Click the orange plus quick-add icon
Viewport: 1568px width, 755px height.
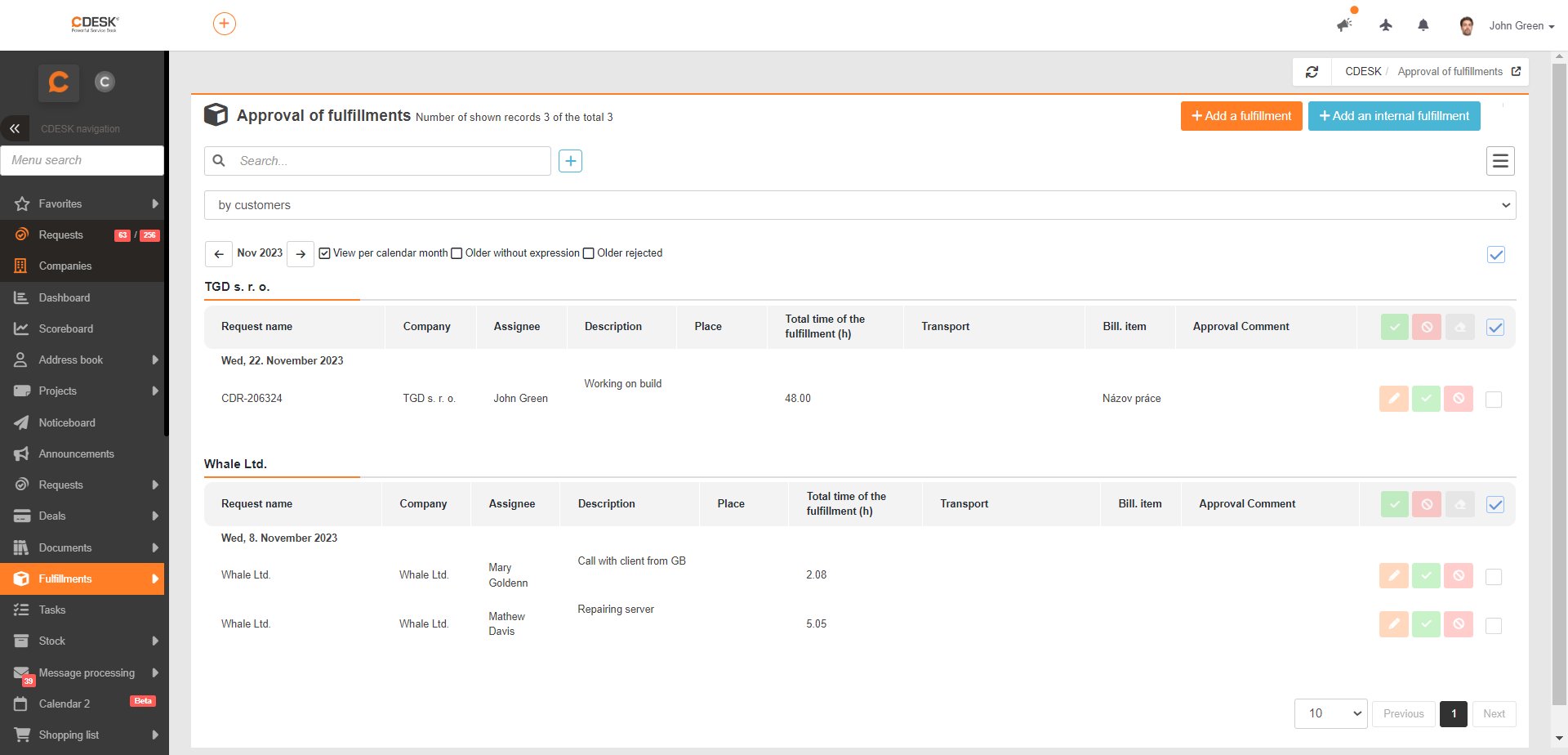coord(225,24)
